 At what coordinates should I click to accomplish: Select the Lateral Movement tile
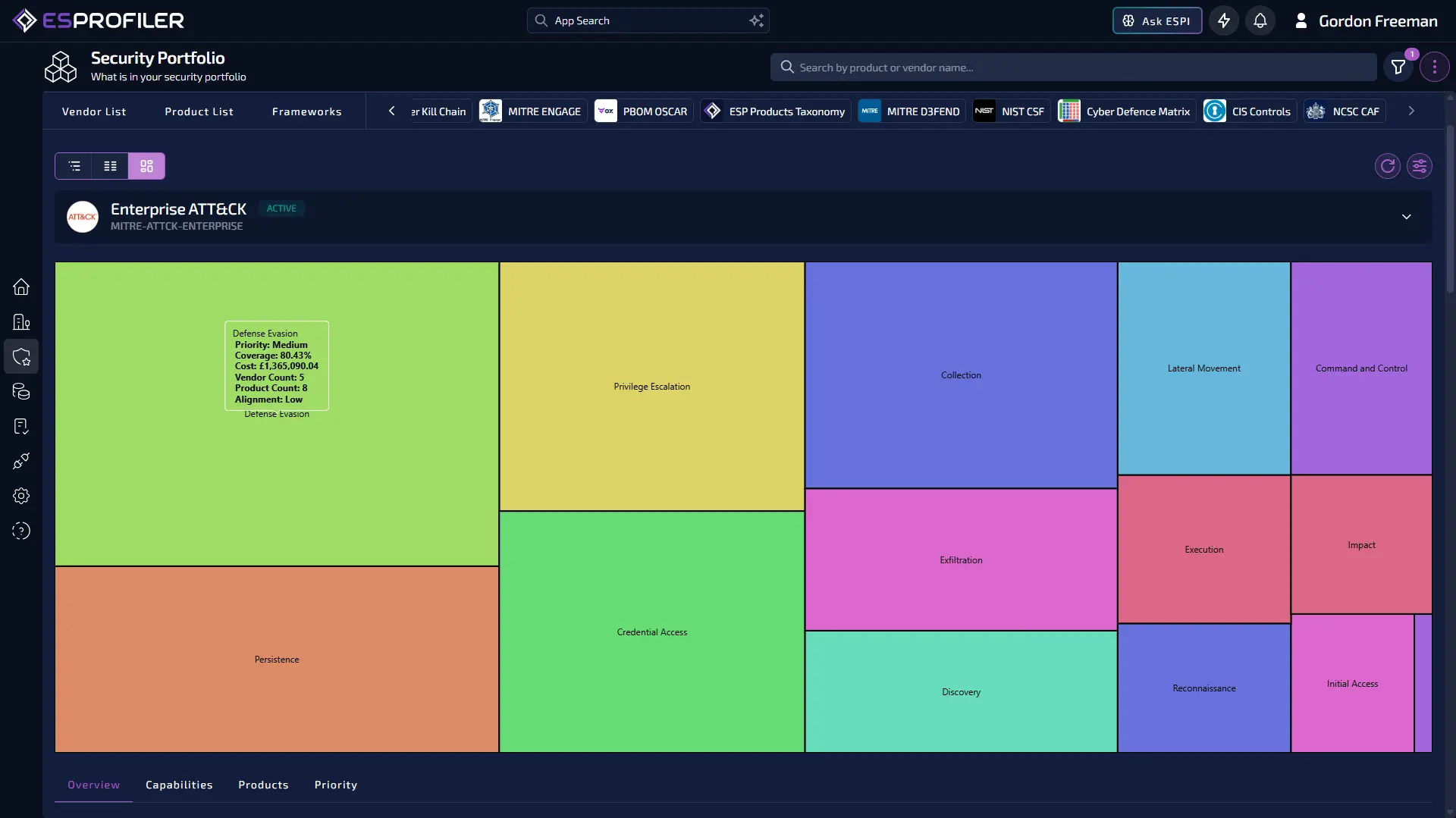click(x=1204, y=368)
